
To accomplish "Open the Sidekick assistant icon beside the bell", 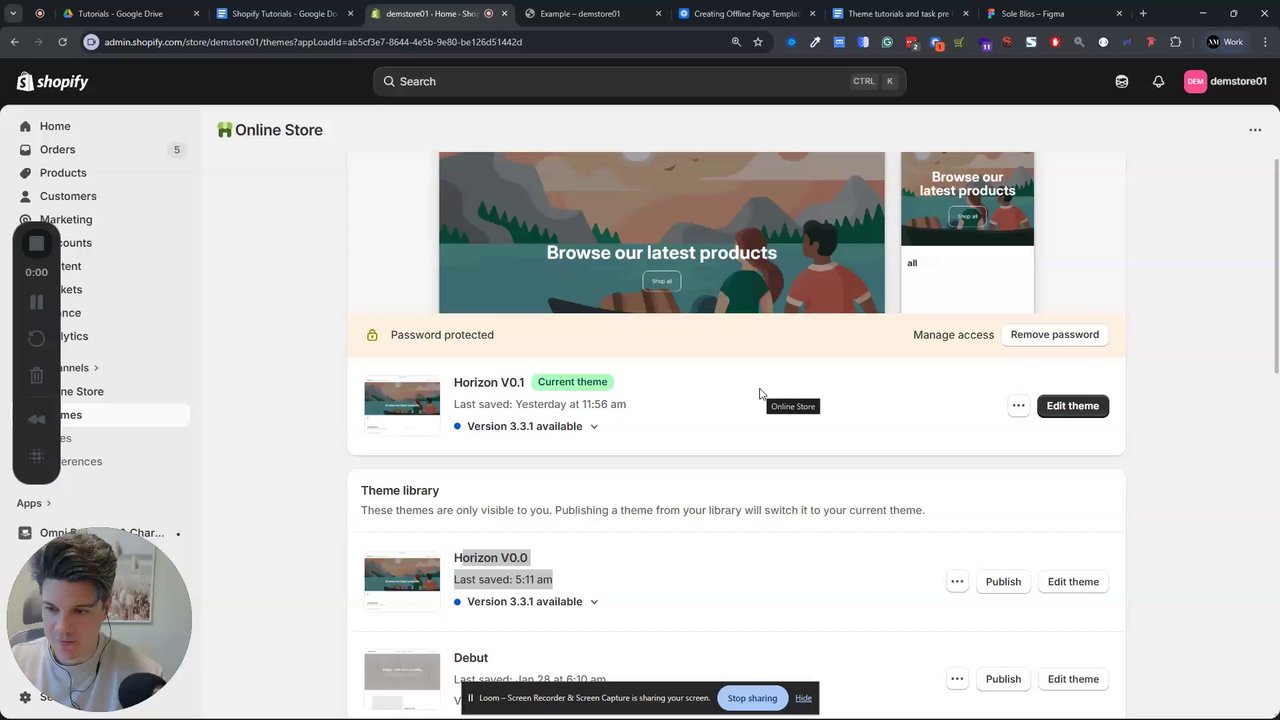I will tap(1122, 82).
